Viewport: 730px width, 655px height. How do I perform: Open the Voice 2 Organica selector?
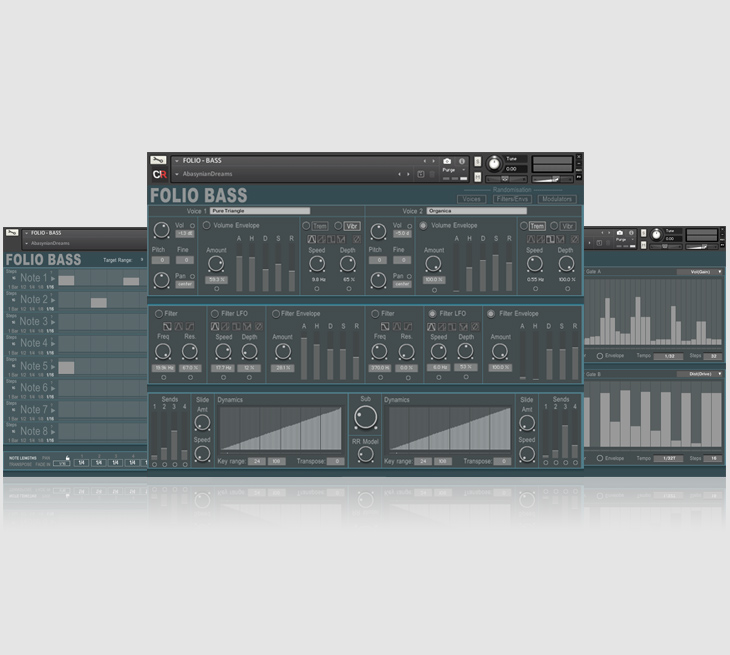pyautogui.click(x=477, y=211)
